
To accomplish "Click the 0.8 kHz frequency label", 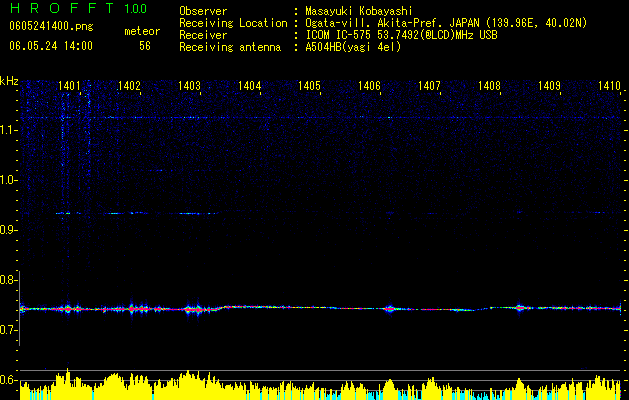I will coord(9,280).
